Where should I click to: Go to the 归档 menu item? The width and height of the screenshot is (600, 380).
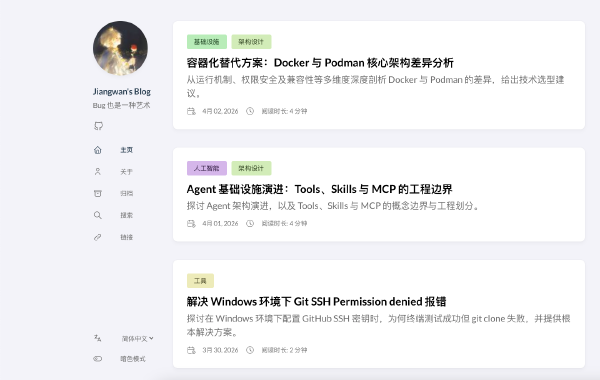[127, 193]
